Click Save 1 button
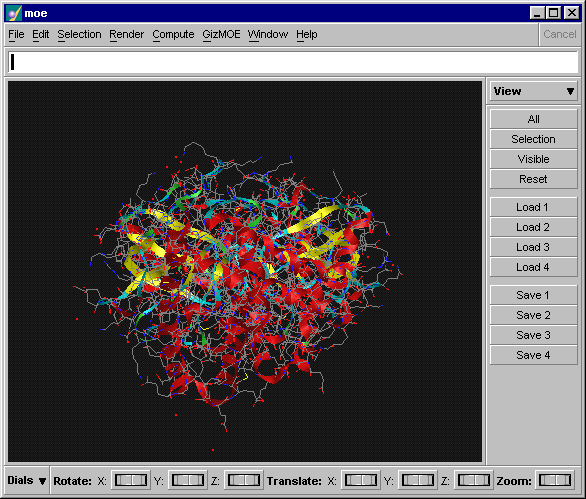 (x=533, y=295)
